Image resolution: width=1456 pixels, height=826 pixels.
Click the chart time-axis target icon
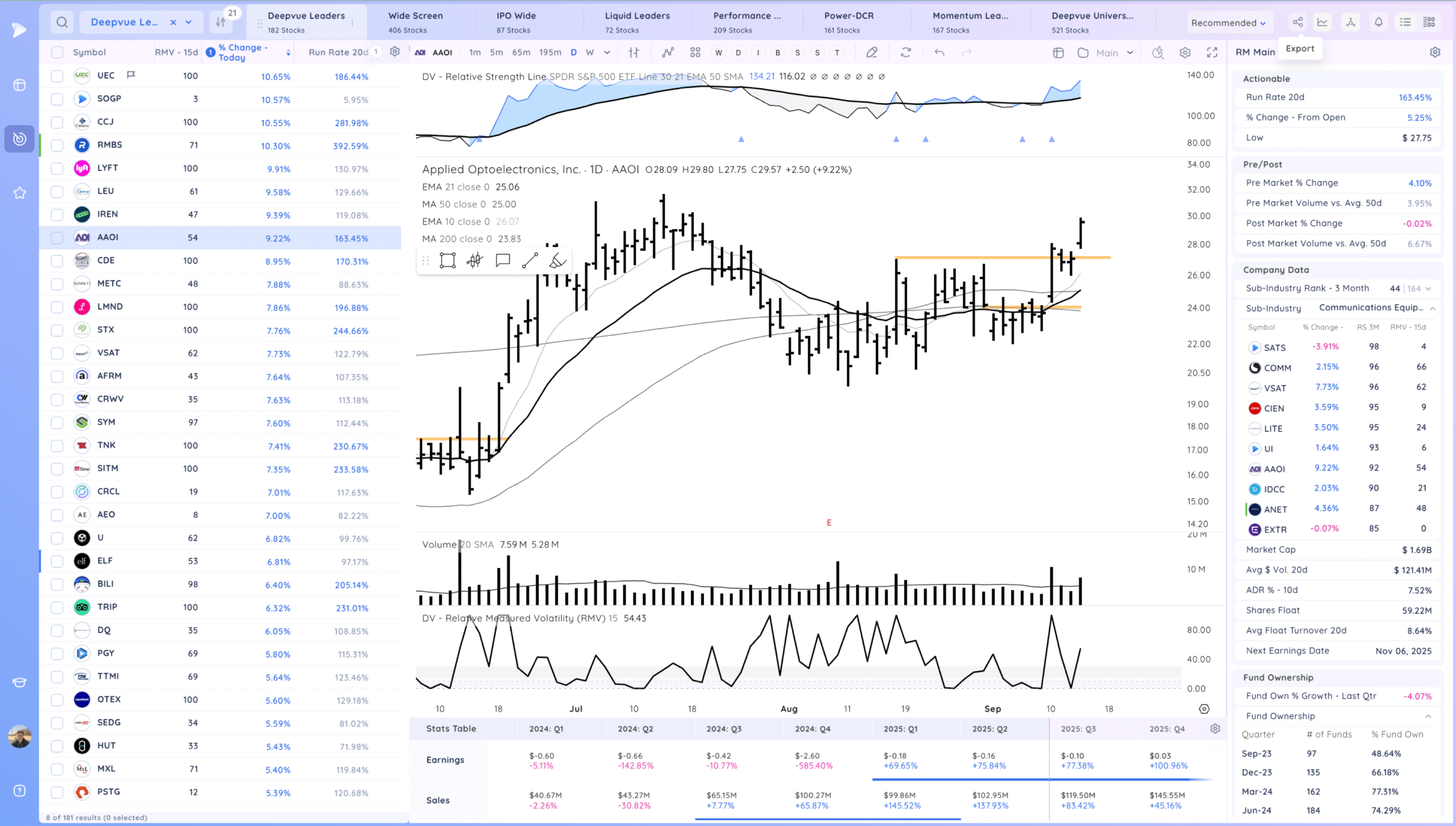(x=1204, y=709)
